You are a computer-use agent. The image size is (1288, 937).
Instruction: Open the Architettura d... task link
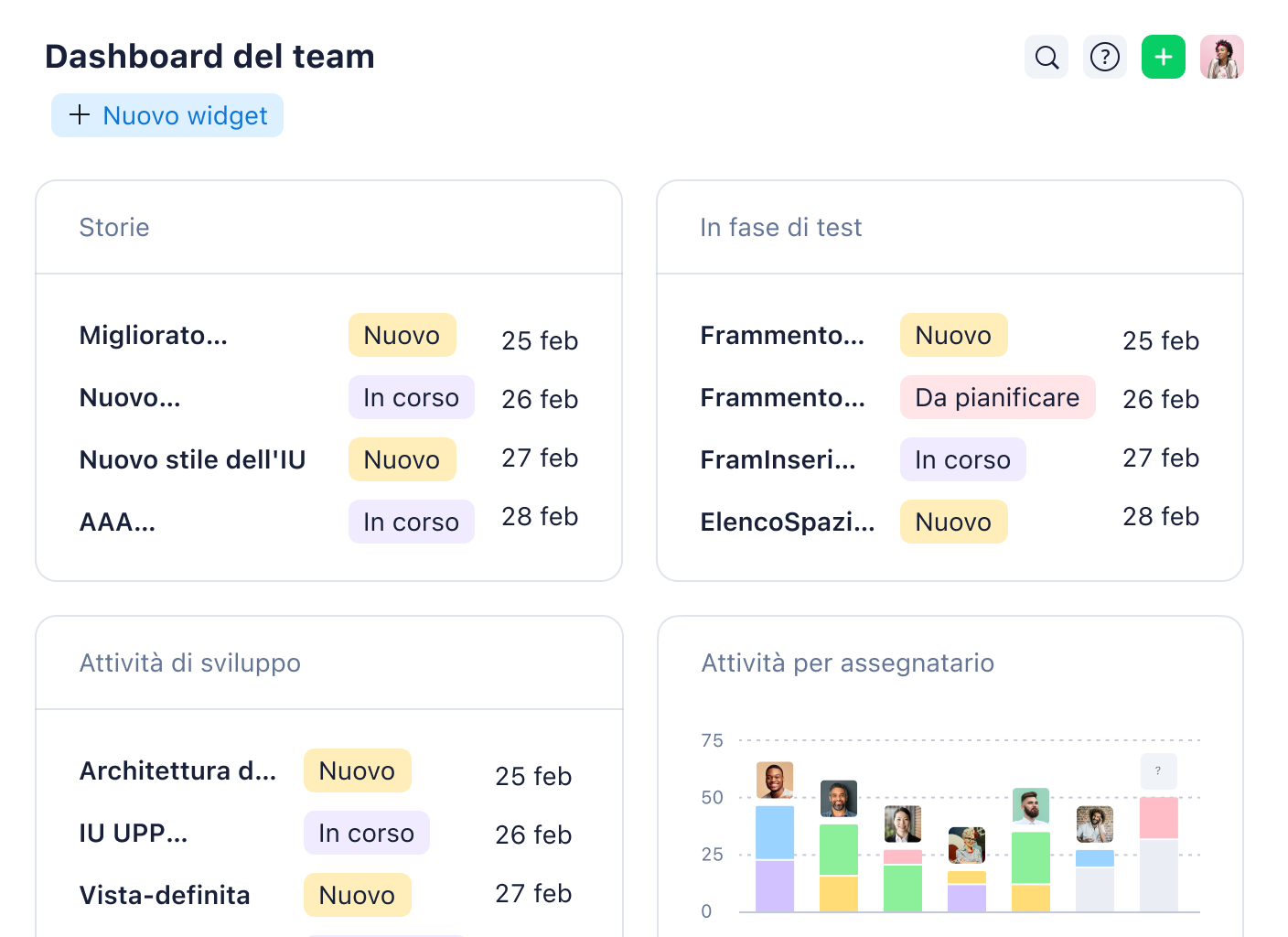pyautogui.click(x=177, y=771)
